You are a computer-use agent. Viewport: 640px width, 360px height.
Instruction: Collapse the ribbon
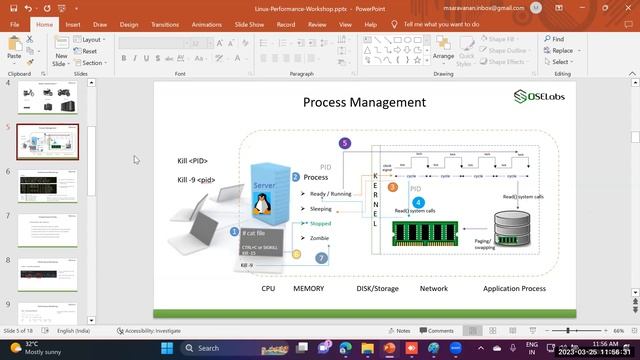click(x=632, y=73)
